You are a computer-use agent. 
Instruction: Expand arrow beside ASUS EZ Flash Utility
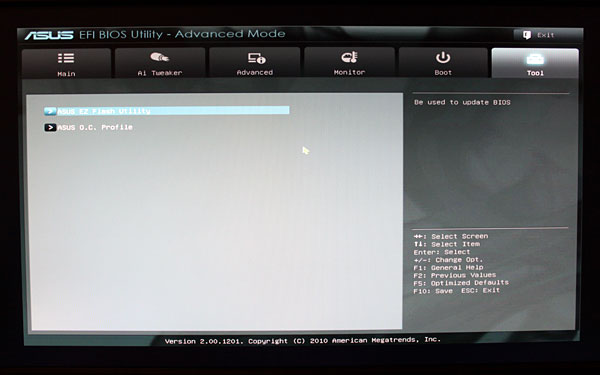point(50,111)
